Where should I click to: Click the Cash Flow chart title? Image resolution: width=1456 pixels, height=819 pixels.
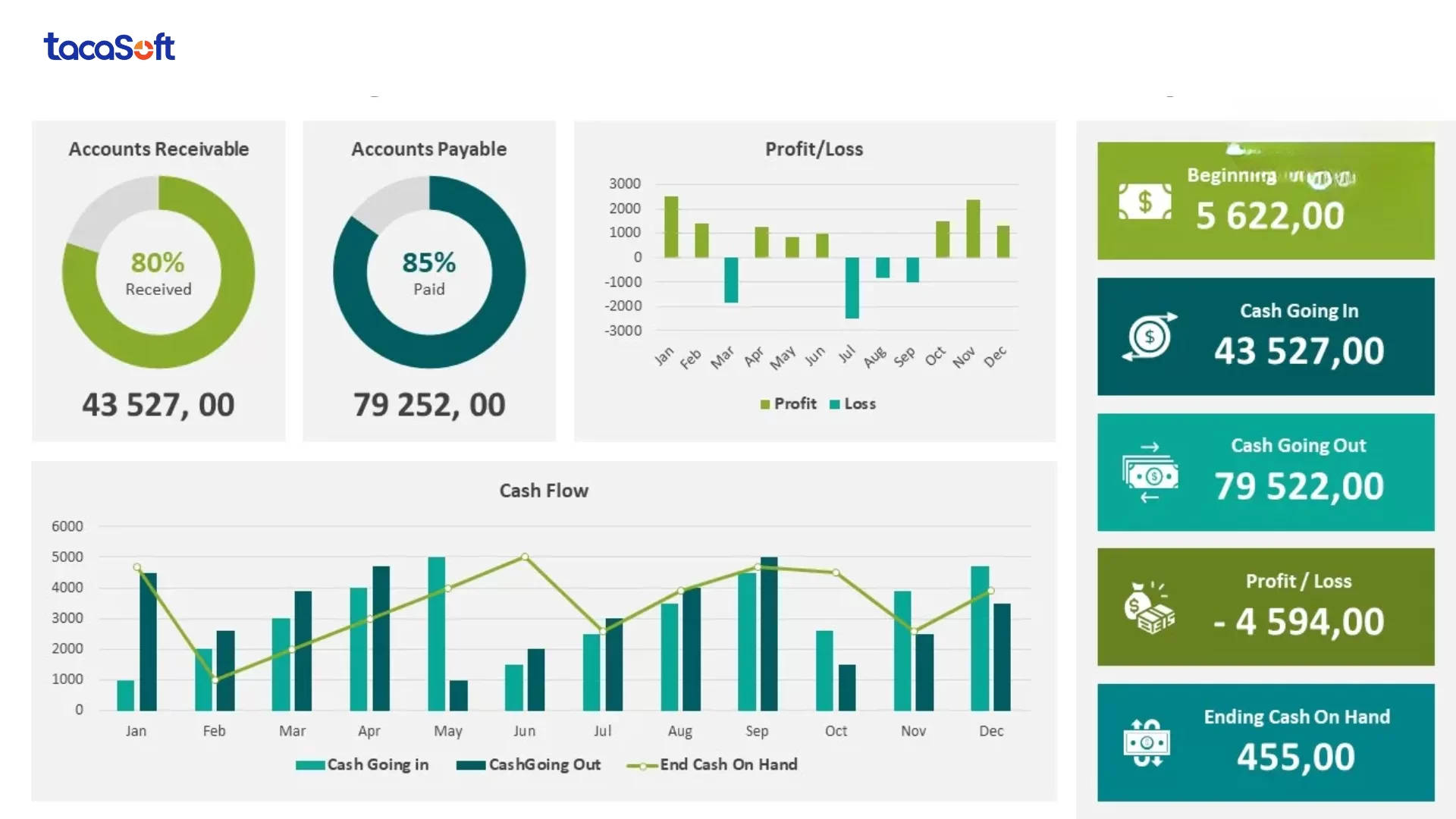pyautogui.click(x=544, y=491)
